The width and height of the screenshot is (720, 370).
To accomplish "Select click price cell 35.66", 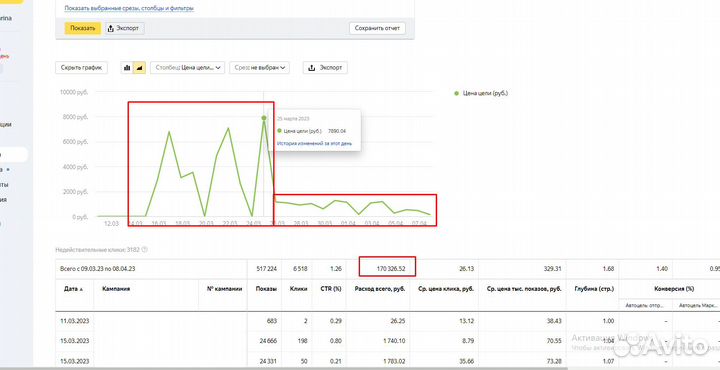I will pyautogui.click(x=467, y=361).
